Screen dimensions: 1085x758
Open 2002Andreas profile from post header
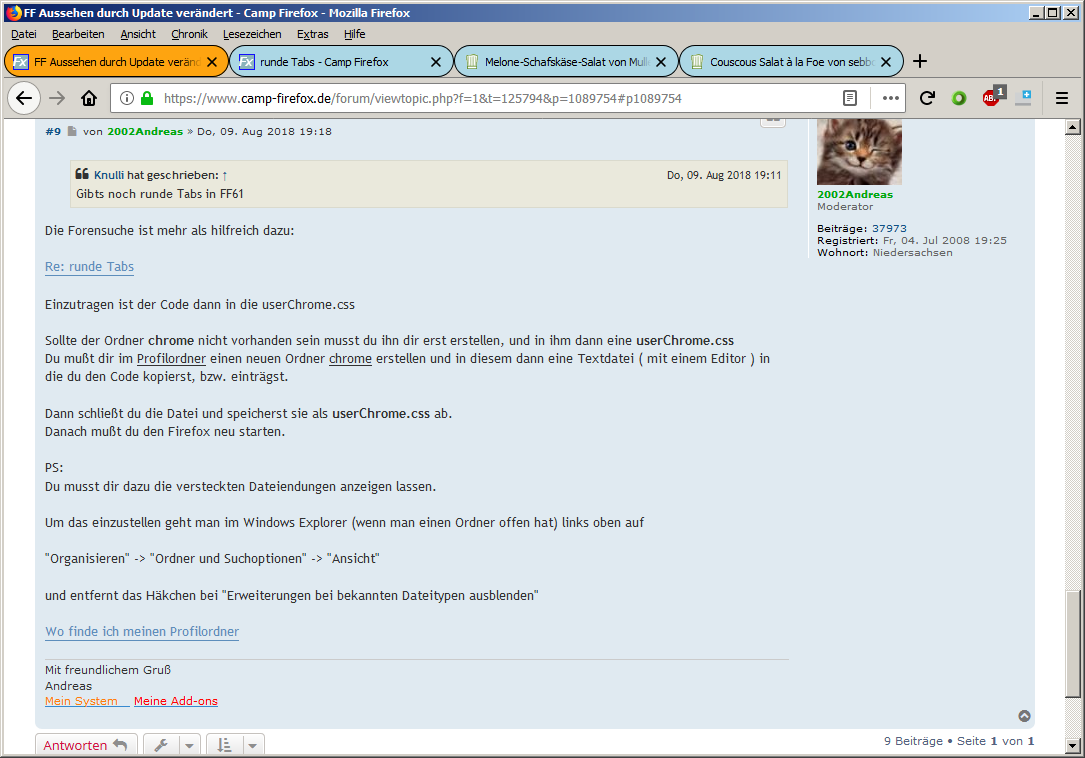click(145, 132)
